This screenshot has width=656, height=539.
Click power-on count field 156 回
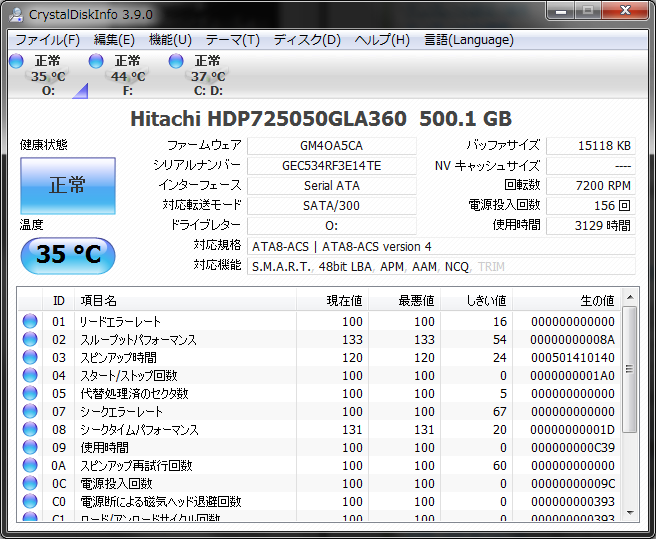coord(591,205)
